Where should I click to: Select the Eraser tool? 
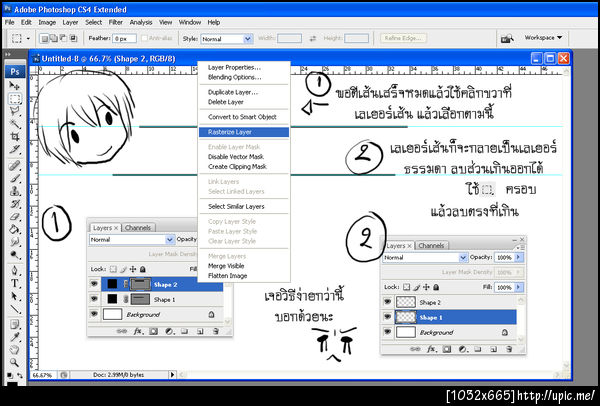pyautogui.click(x=15, y=216)
